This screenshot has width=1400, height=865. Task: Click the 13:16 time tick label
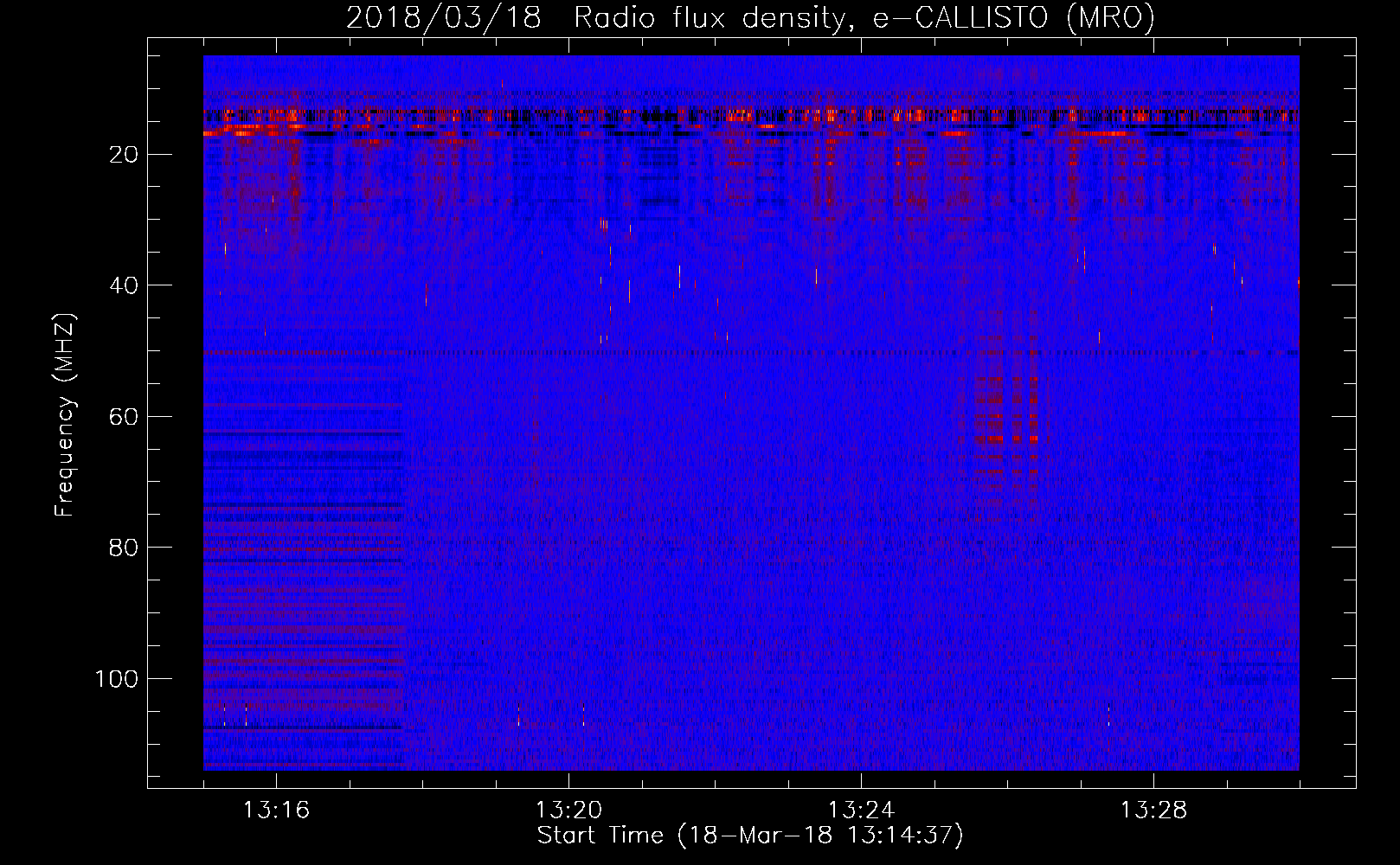(x=276, y=811)
